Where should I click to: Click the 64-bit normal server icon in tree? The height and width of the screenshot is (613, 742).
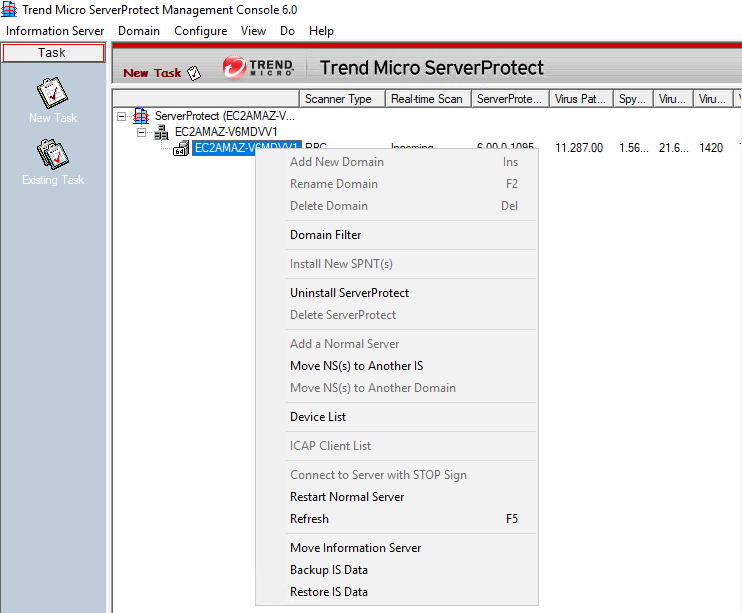click(x=181, y=148)
